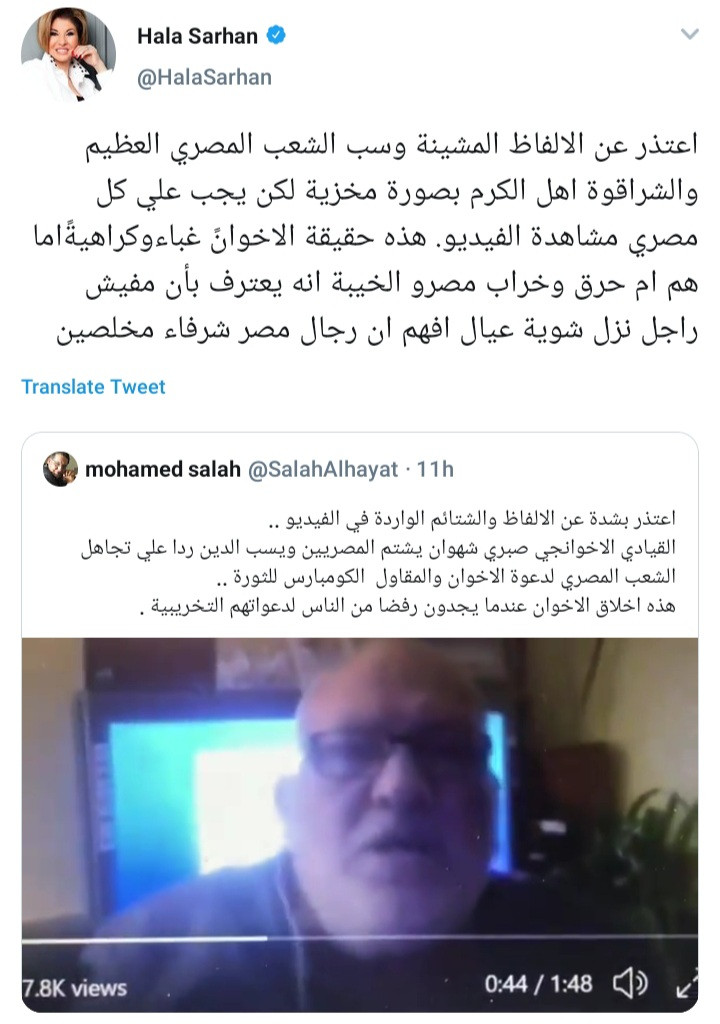Open the quoted tweet's Arabic text body
This screenshot has height=1024, width=720.
tap(378, 562)
